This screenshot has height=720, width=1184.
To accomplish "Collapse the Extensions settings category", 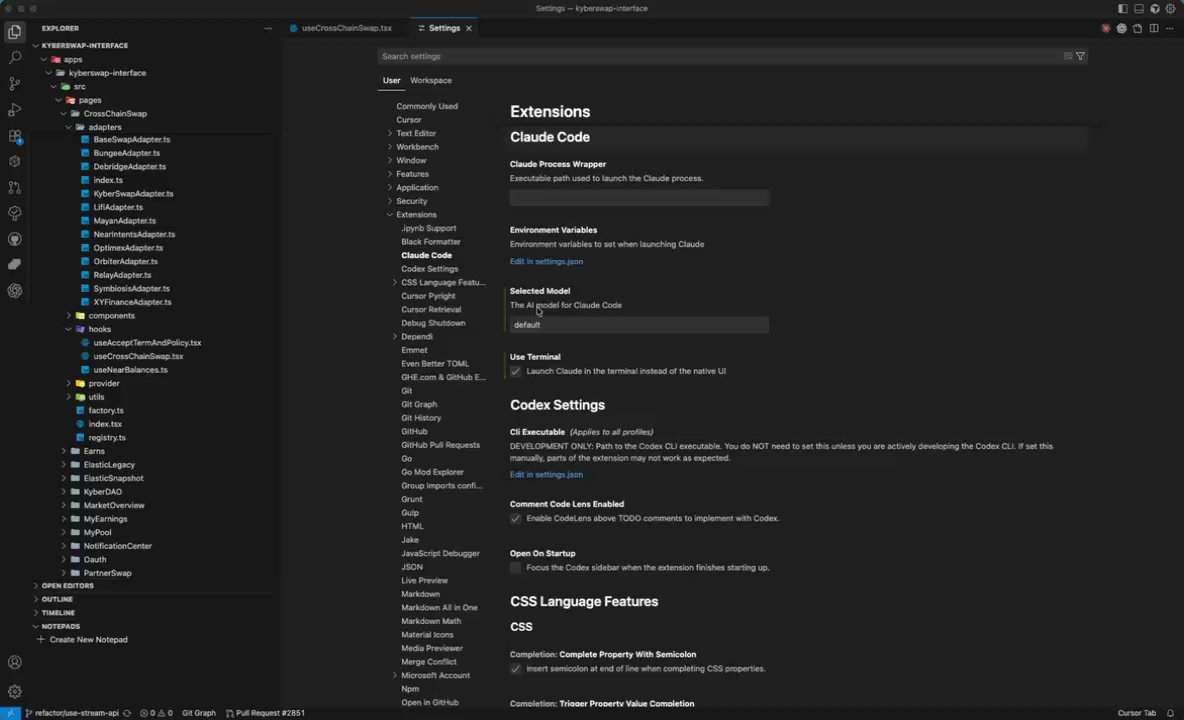I will [x=390, y=214].
